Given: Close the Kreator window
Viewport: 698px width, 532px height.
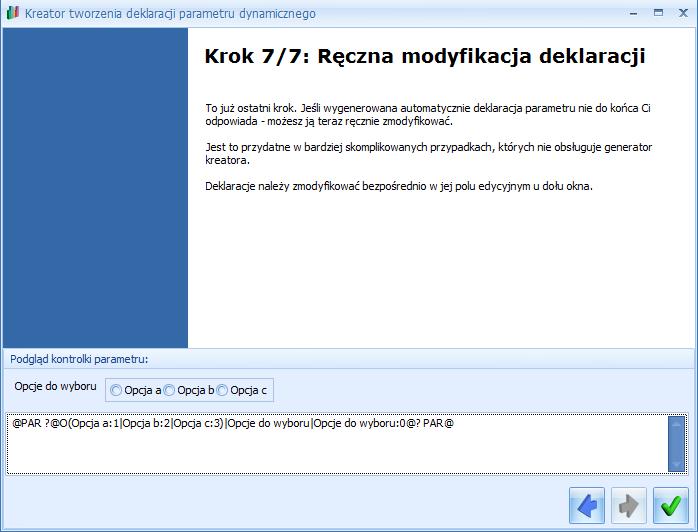Looking at the screenshot, I should [x=683, y=13].
